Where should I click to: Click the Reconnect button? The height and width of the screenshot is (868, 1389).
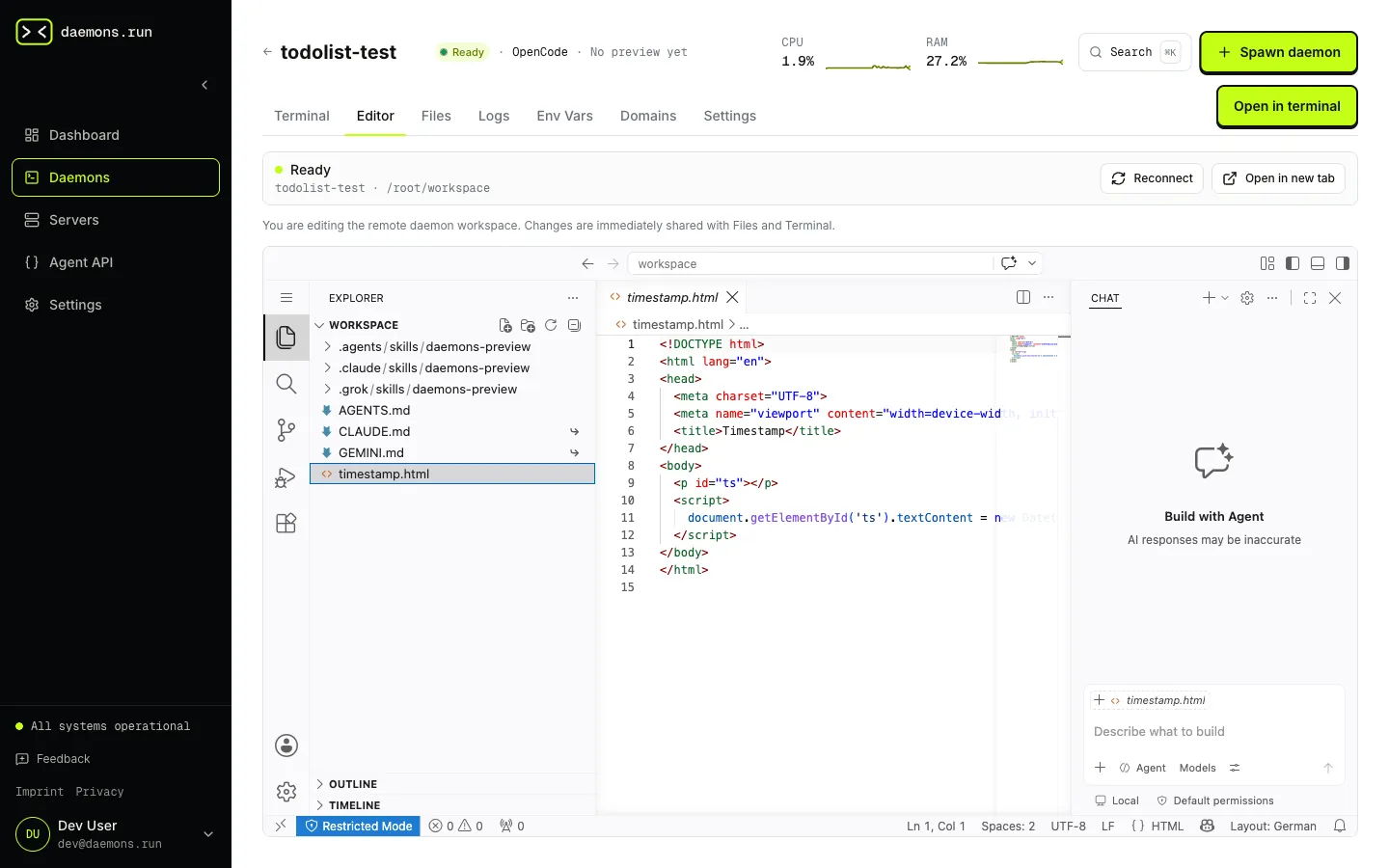(1152, 178)
